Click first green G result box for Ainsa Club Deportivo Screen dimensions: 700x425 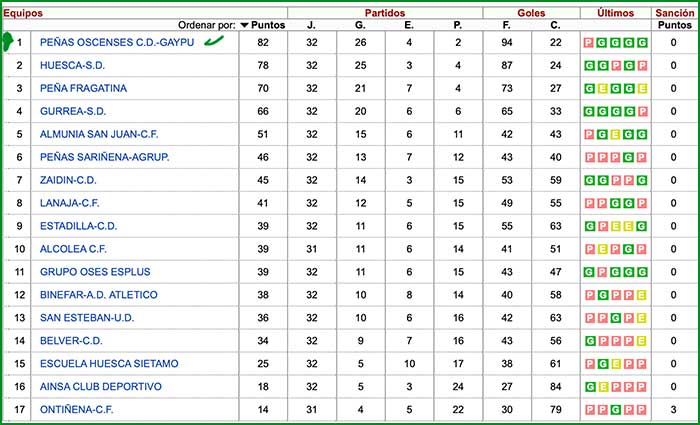(588, 387)
